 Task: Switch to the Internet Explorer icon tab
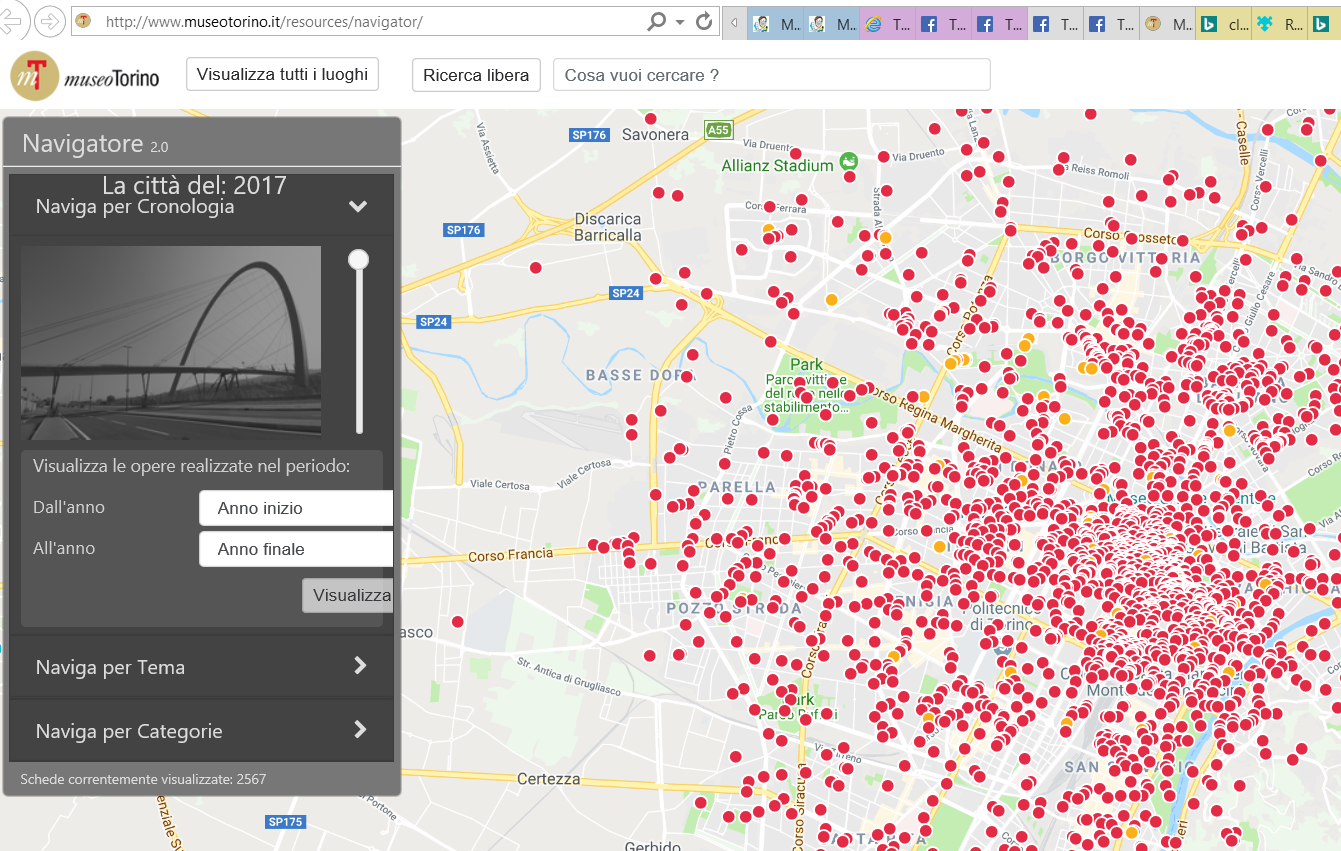(x=888, y=24)
